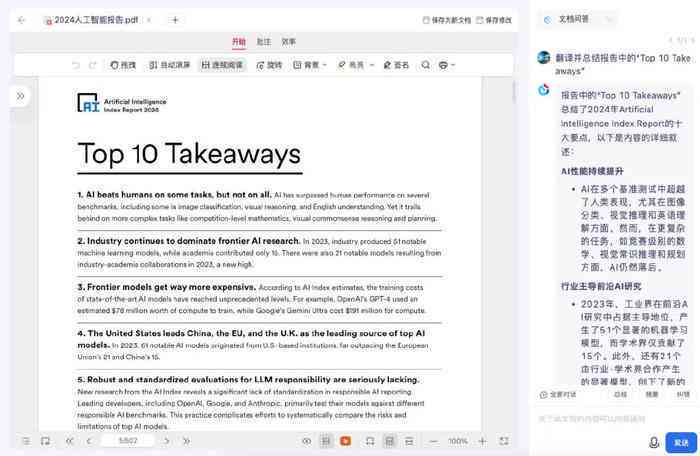The width and height of the screenshot is (700, 456).
Task: Switch to the 批注 ribbon tab
Action: coord(264,42)
